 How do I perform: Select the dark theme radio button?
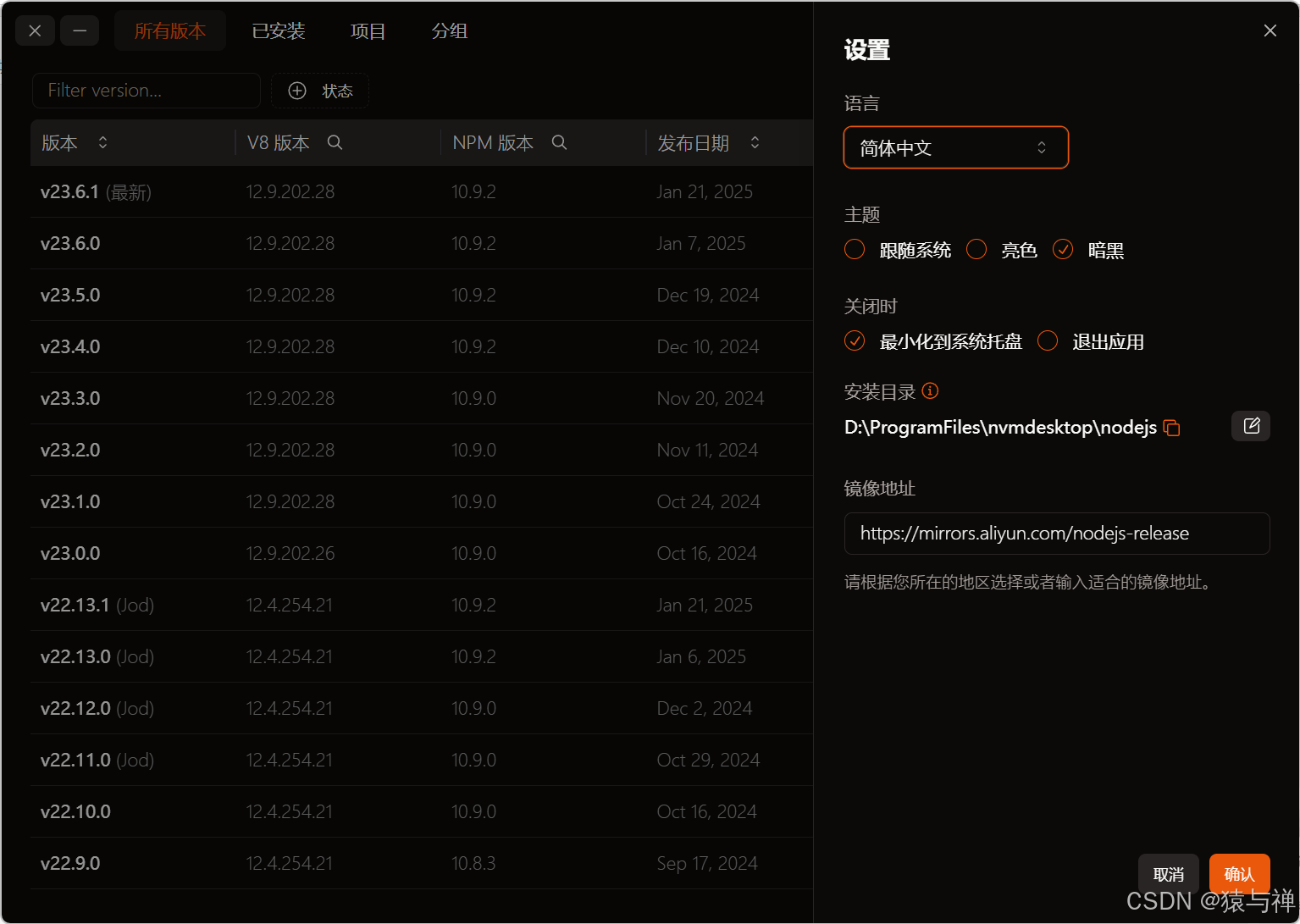pos(1063,249)
